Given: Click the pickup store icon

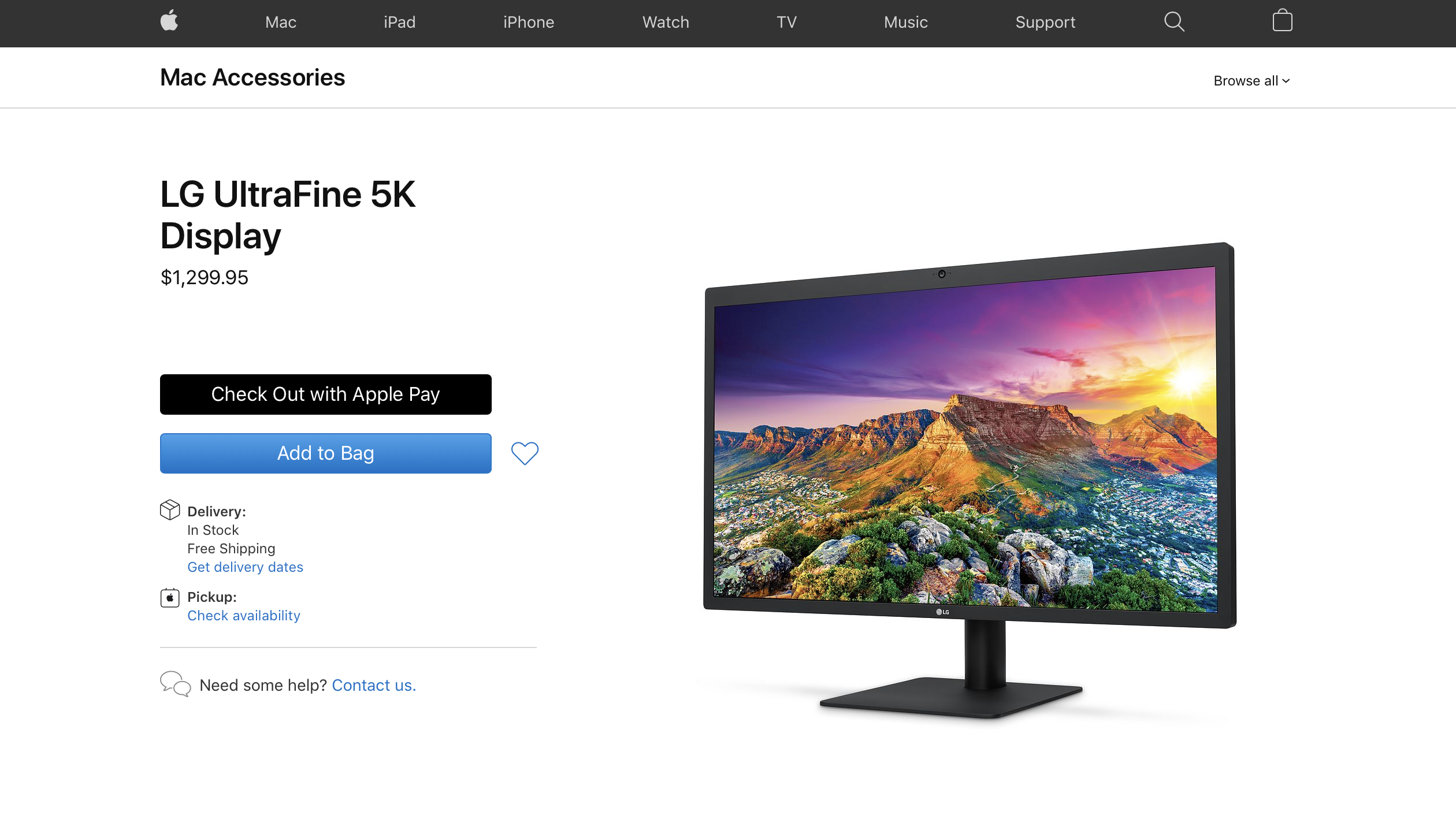Looking at the screenshot, I should (x=169, y=597).
